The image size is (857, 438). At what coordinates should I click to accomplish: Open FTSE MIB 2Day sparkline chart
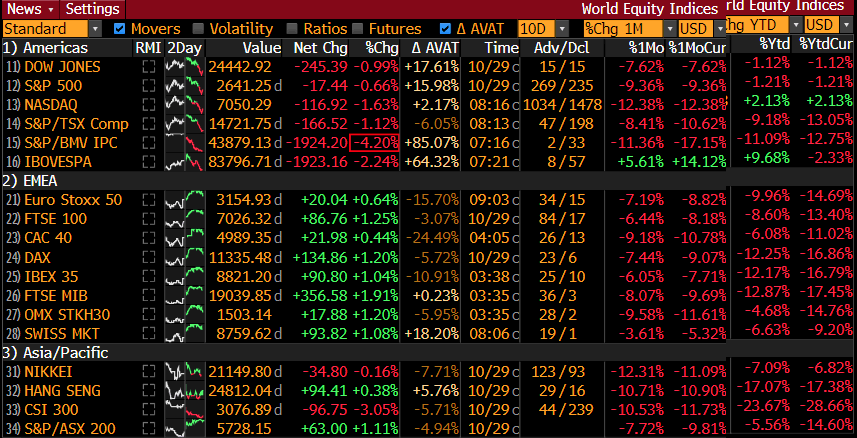pyautogui.click(x=185, y=295)
